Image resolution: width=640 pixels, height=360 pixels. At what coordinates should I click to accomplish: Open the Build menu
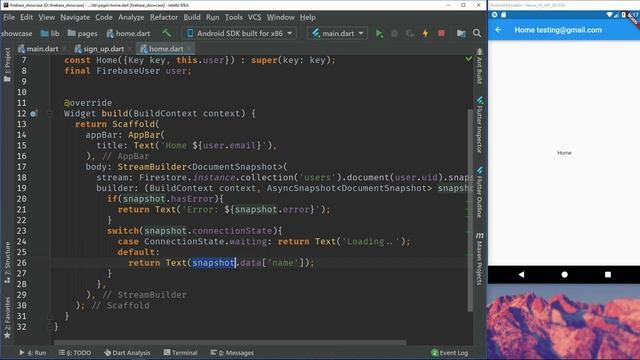(192, 17)
